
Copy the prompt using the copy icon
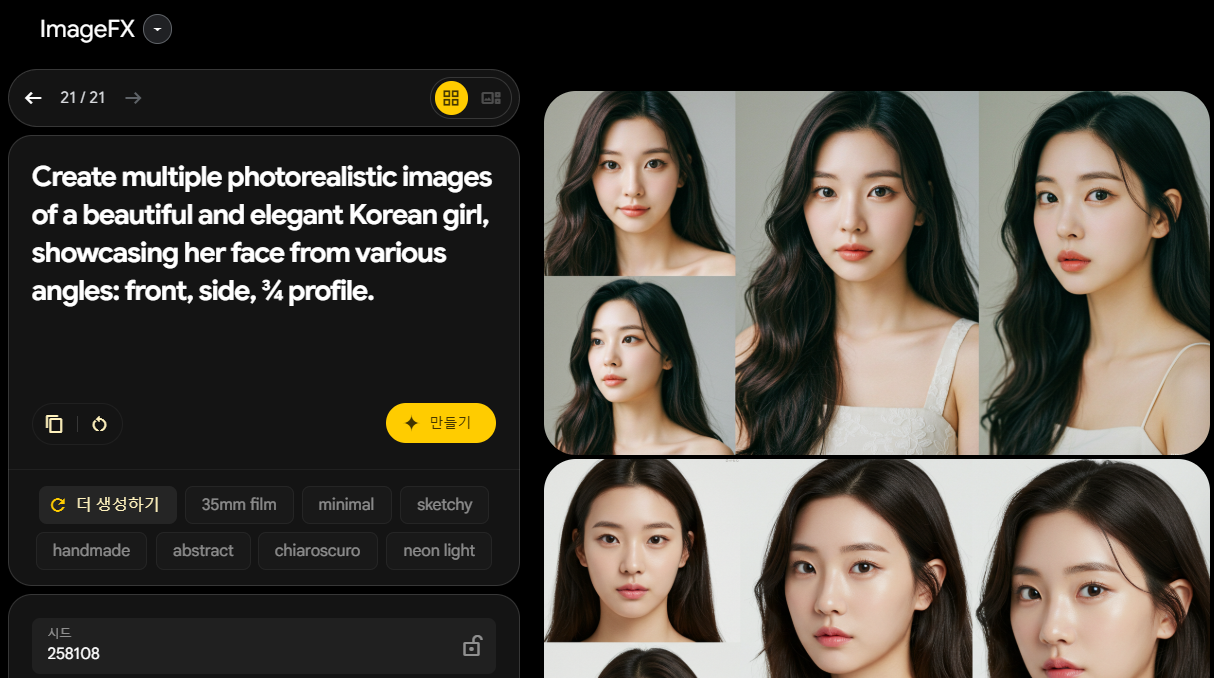pos(56,423)
